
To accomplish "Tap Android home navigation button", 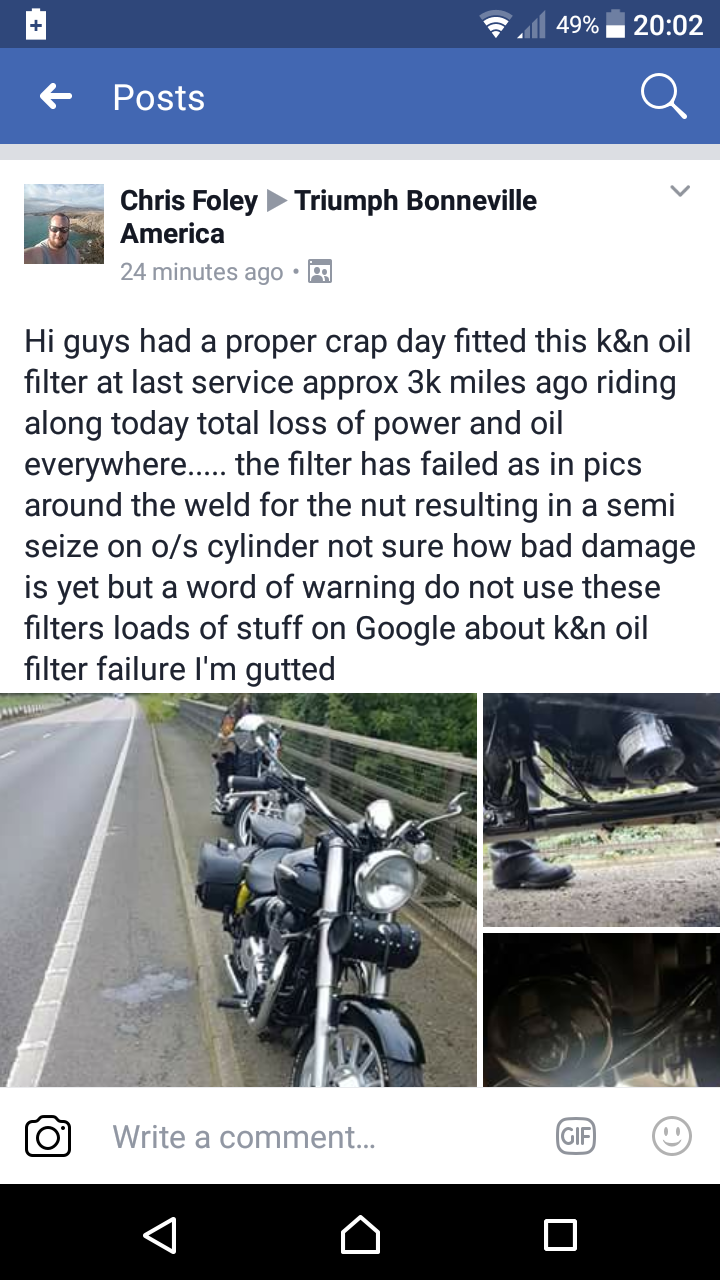I will tap(360, 1234).
